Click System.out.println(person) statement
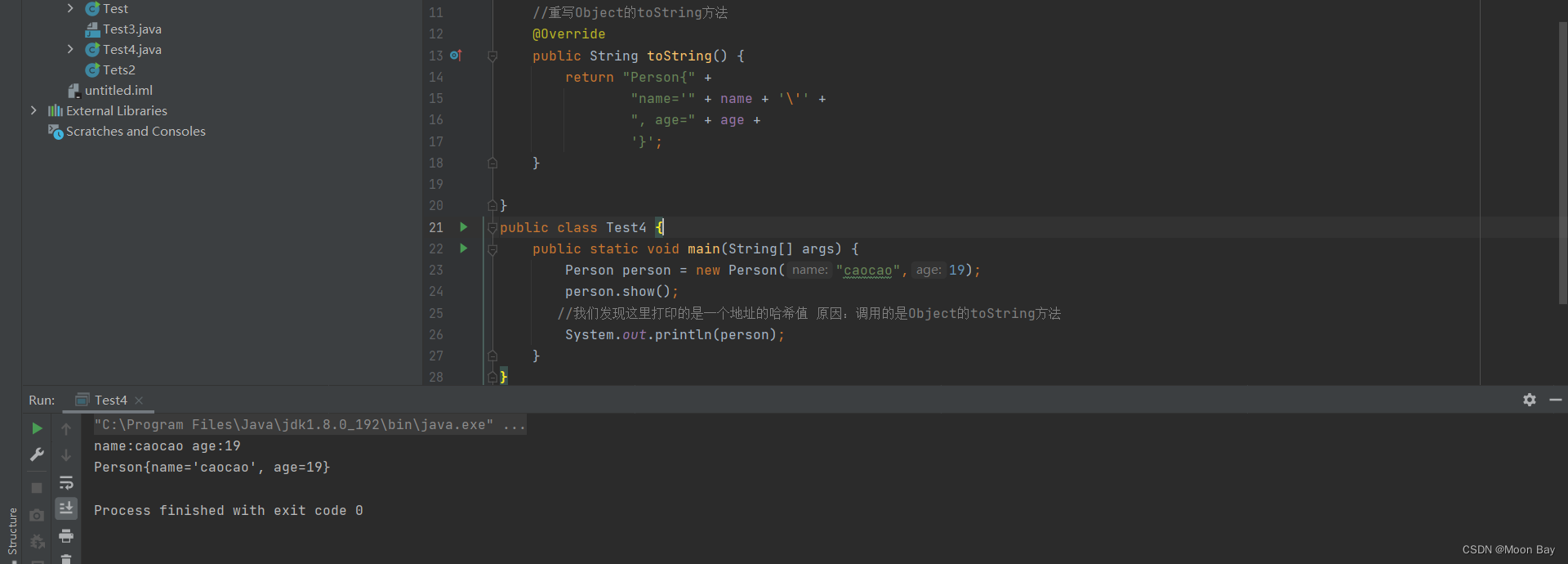This screenshot has height=564, width=1568. 675,335
